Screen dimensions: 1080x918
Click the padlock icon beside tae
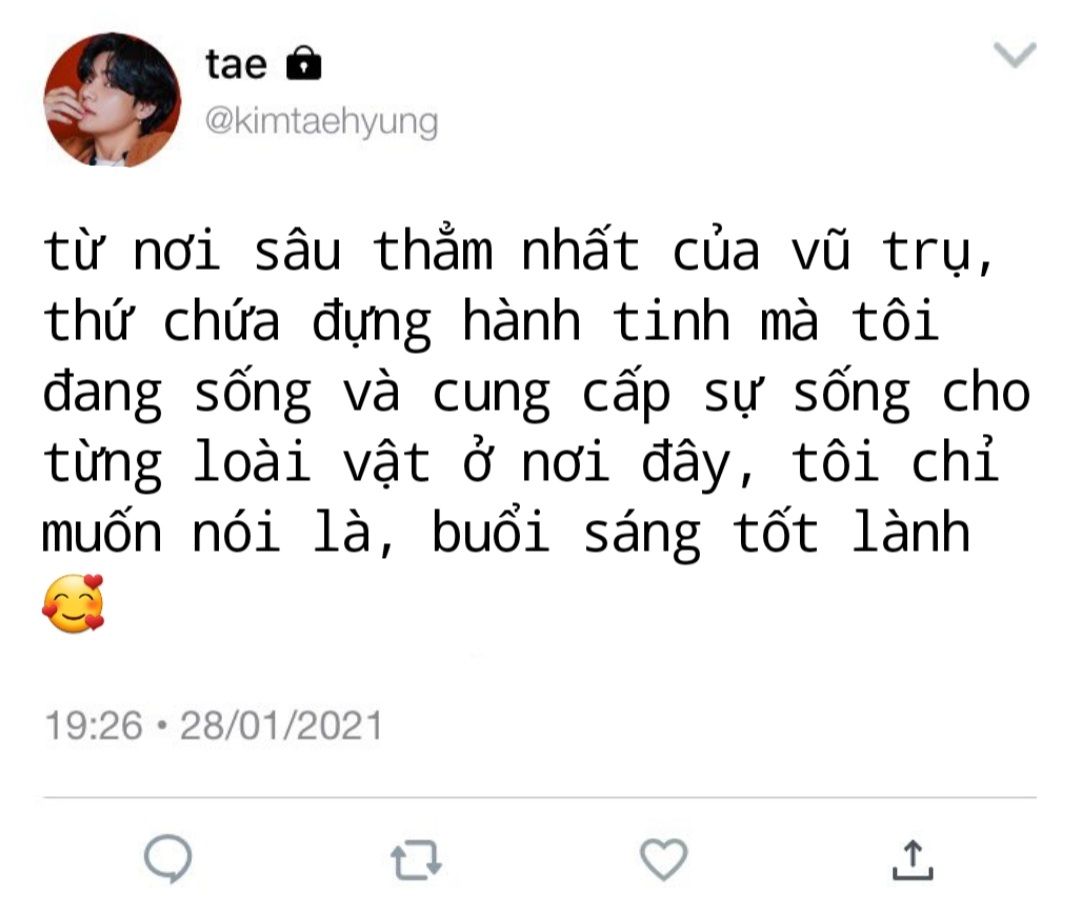point(304,63)
